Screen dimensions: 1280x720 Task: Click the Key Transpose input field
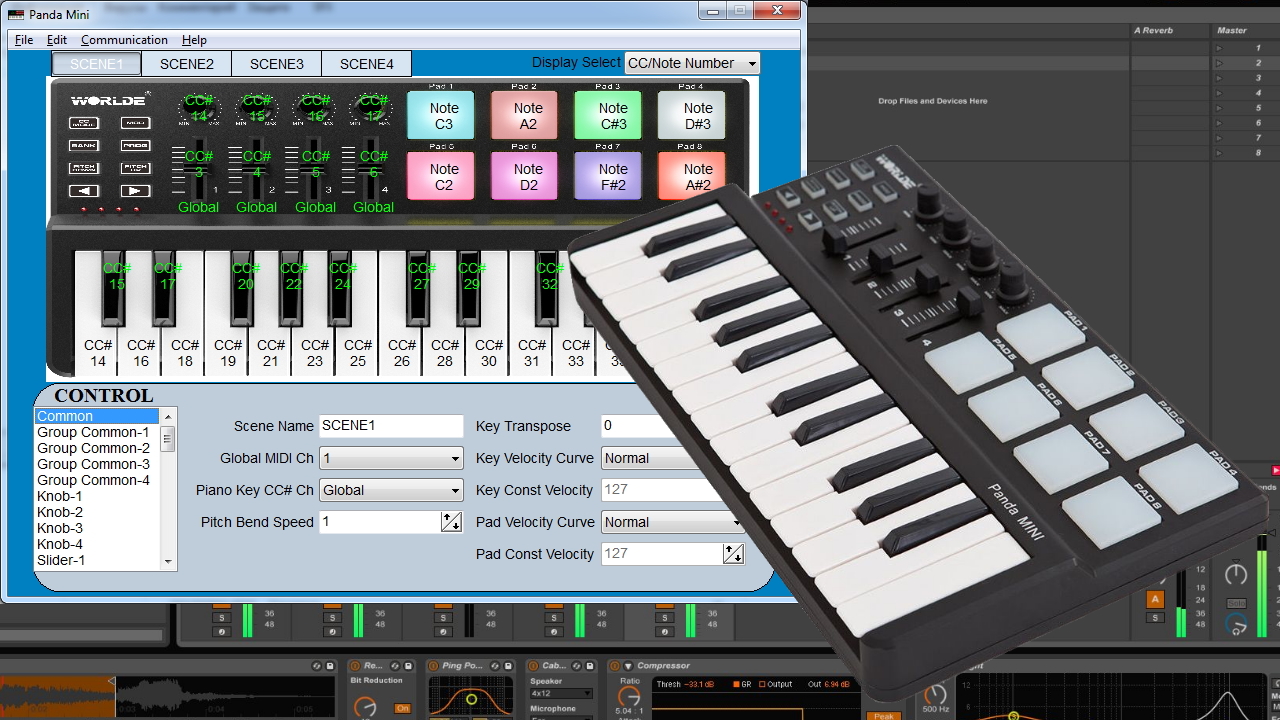click(x=672, y=426)
